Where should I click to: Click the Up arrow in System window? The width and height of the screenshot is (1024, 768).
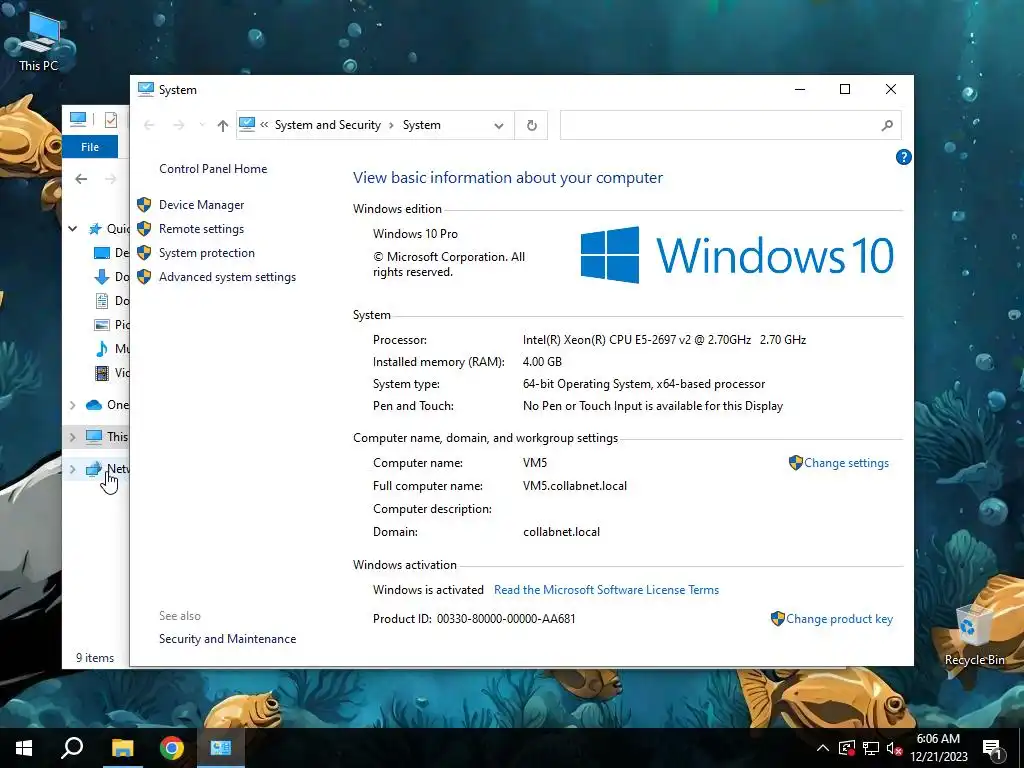click(223, 125)
